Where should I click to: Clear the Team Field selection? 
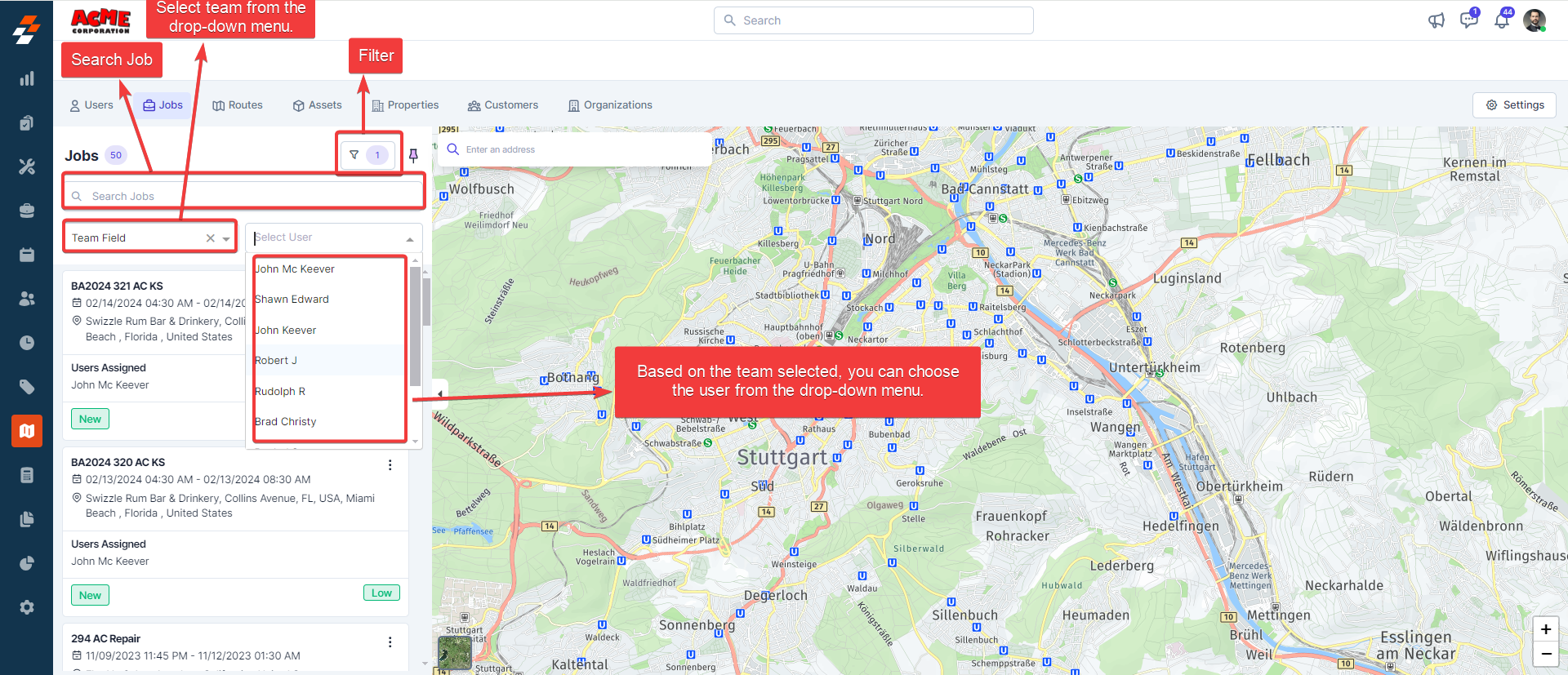click(211, 238)
